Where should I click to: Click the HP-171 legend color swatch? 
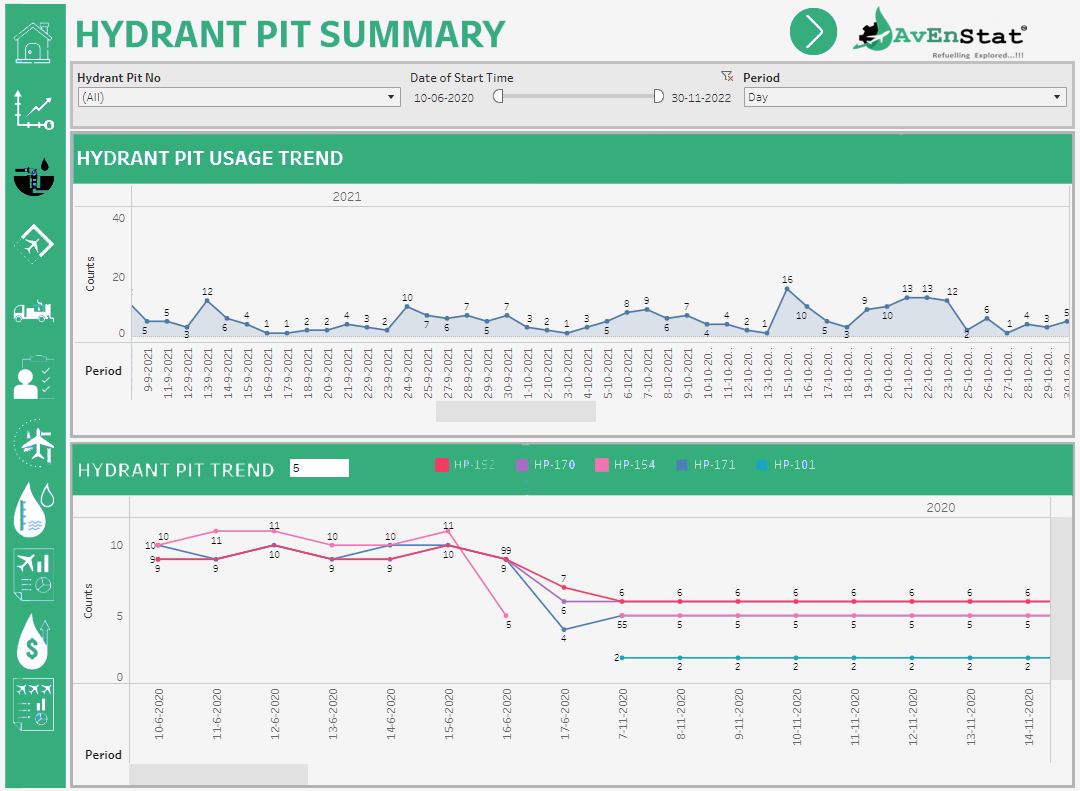click(x=682, y=465)
